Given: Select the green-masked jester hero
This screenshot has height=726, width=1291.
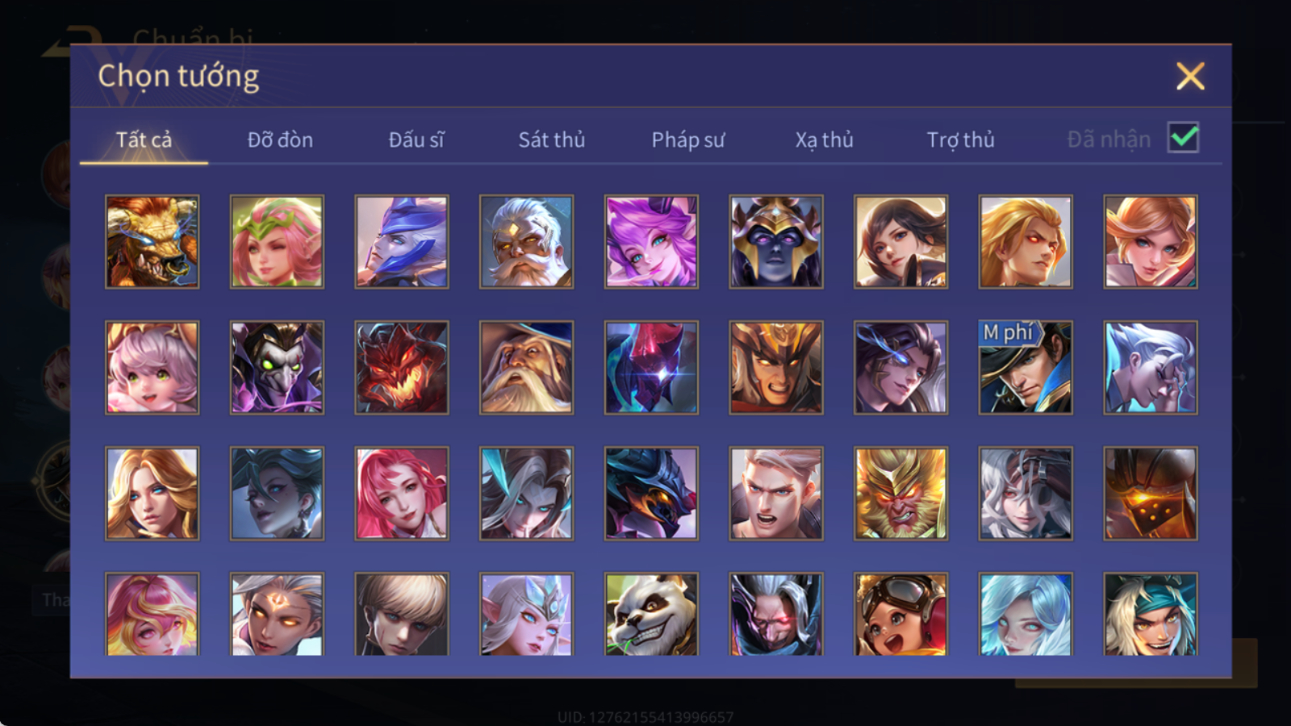Looking at the screenshot, I should (277, 367).
